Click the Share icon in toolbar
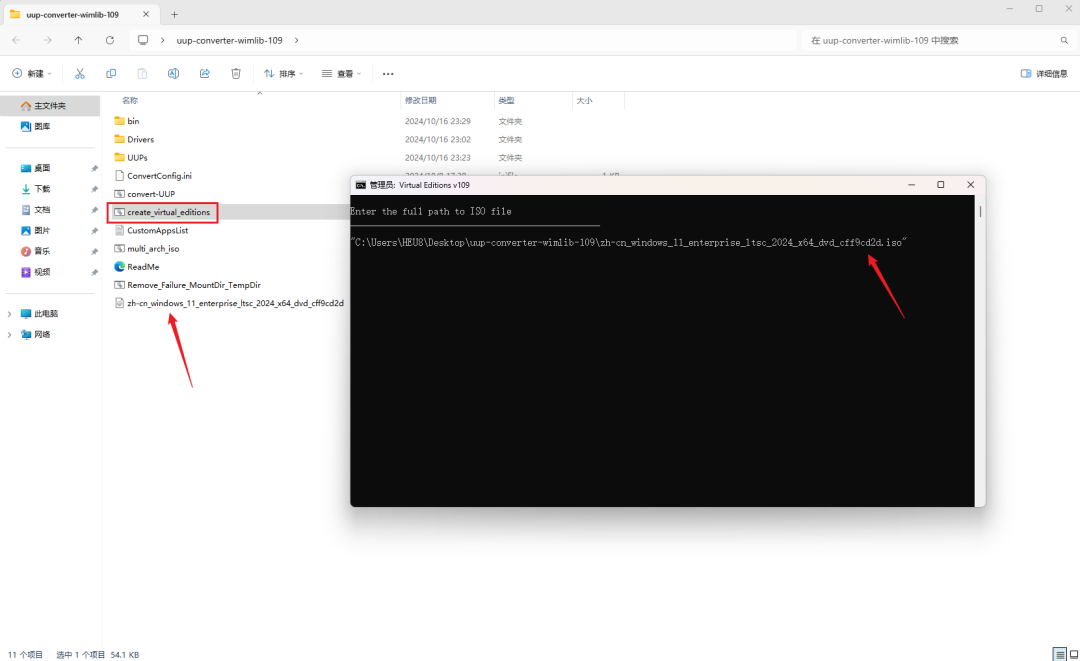This screenshot has width=1080, height=661. pos(205,74)
